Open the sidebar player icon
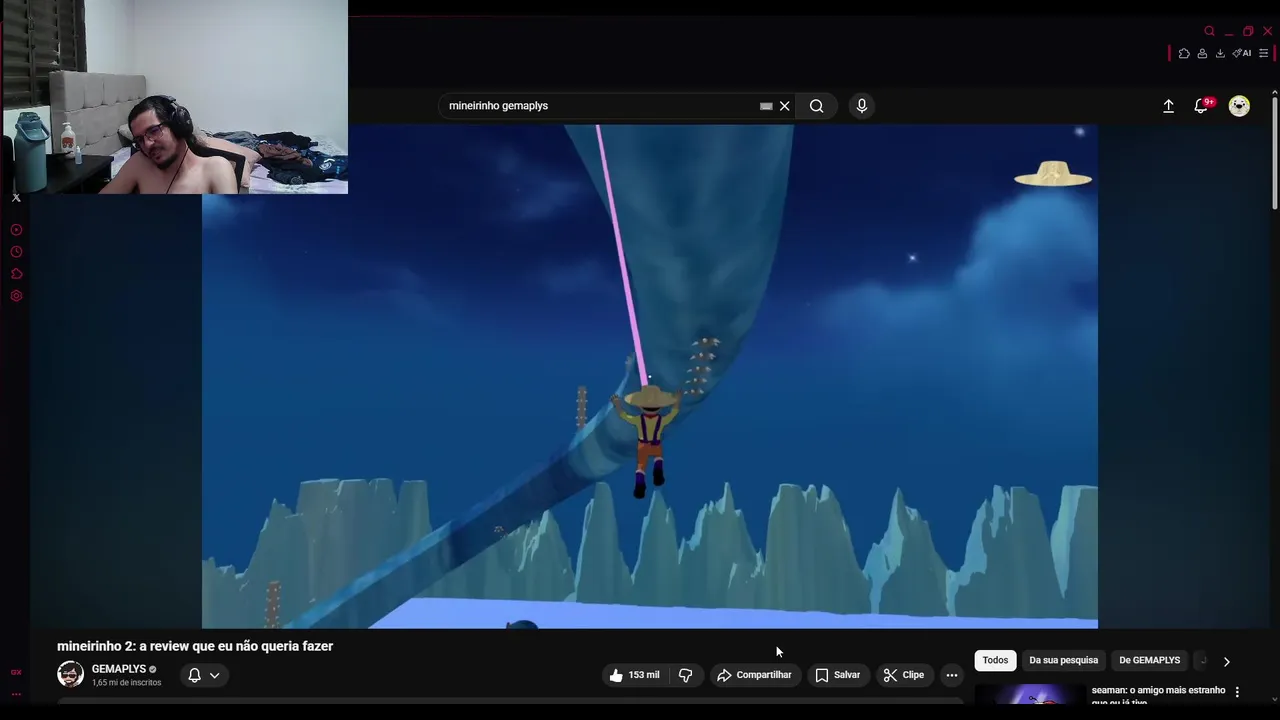The height and width of the screenshot is (720, 1280). 16,230
